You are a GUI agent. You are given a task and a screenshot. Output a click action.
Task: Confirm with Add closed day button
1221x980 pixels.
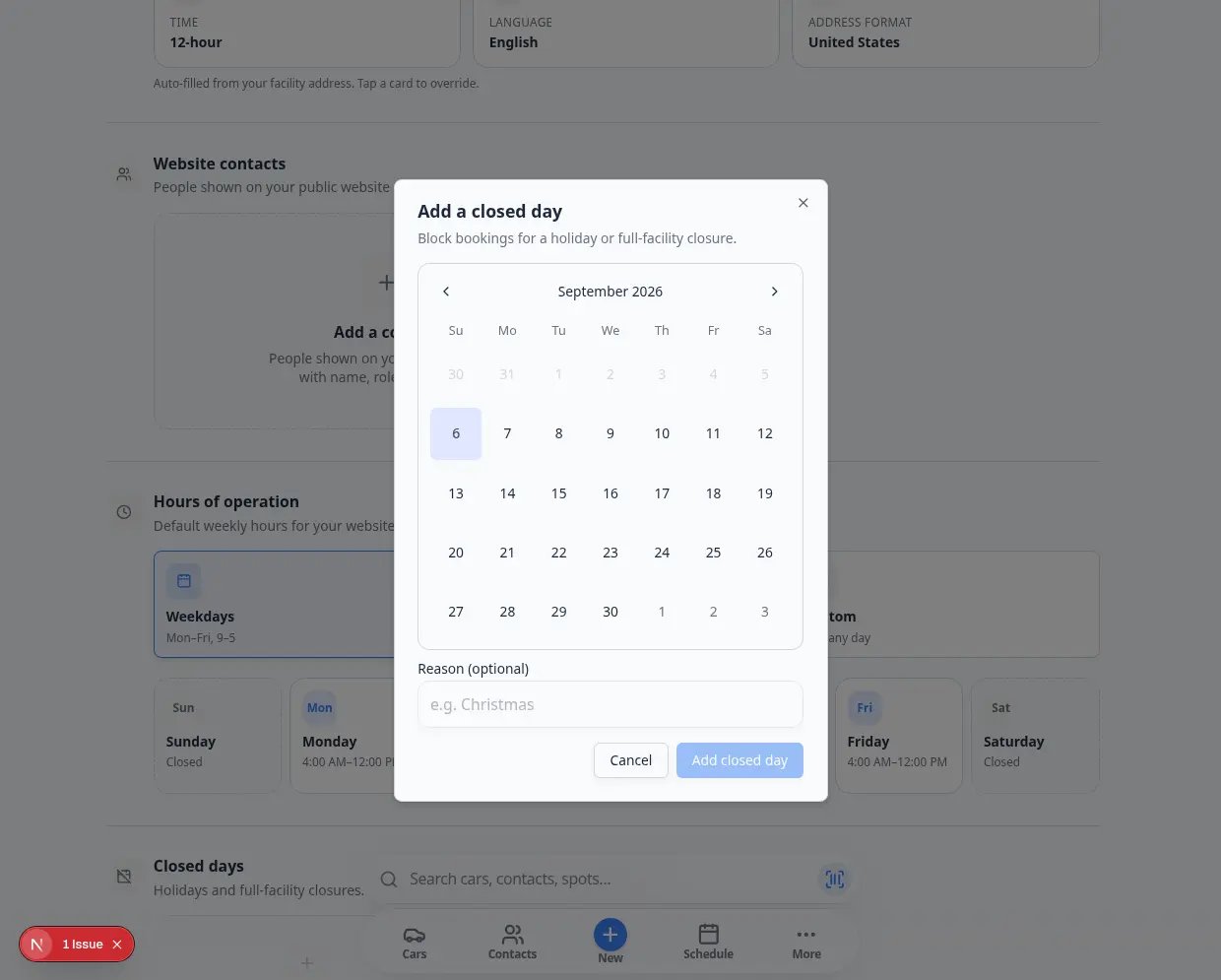pos(739,760)
